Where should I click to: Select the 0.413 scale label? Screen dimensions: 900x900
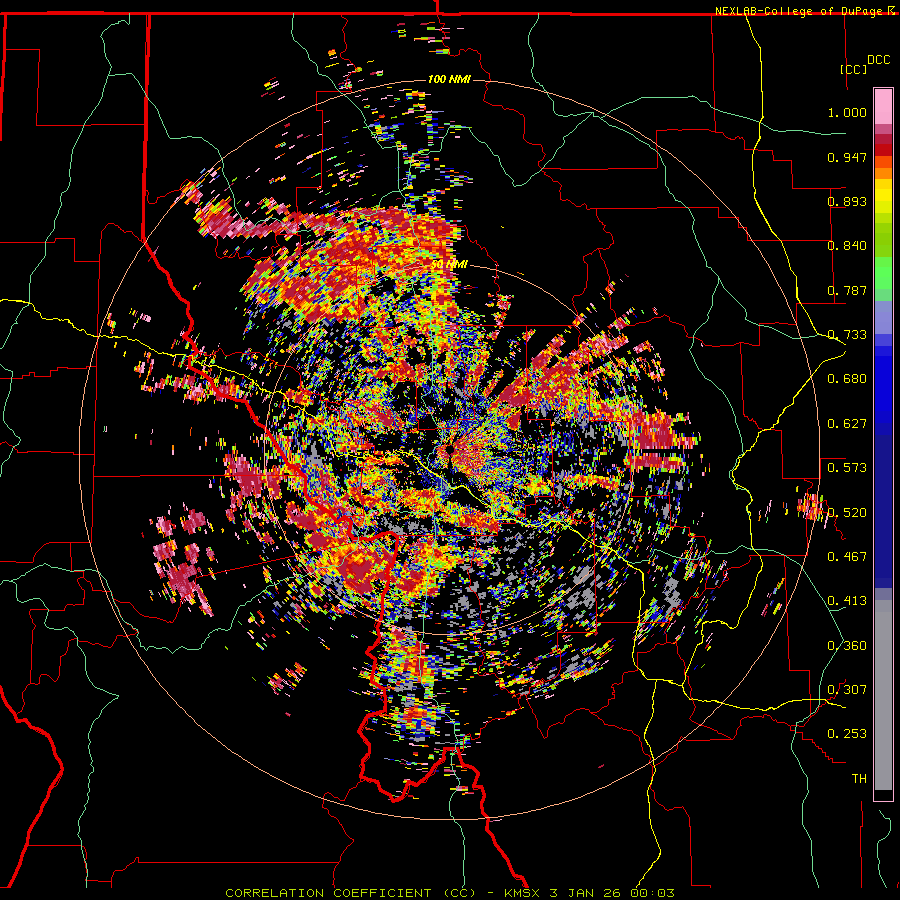click(x=847, y=601)
